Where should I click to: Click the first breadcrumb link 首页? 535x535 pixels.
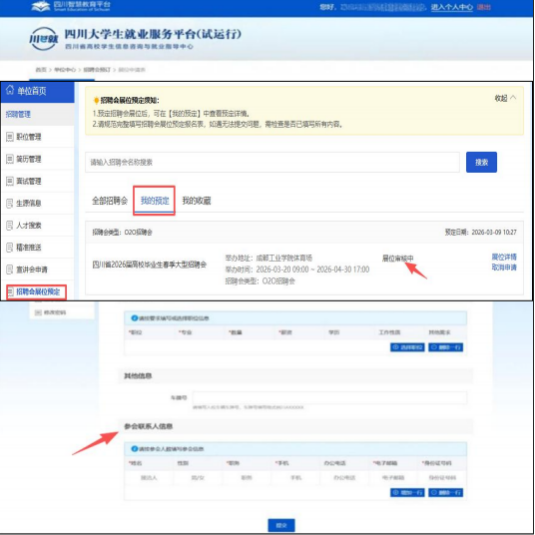[x=41, y=70]
